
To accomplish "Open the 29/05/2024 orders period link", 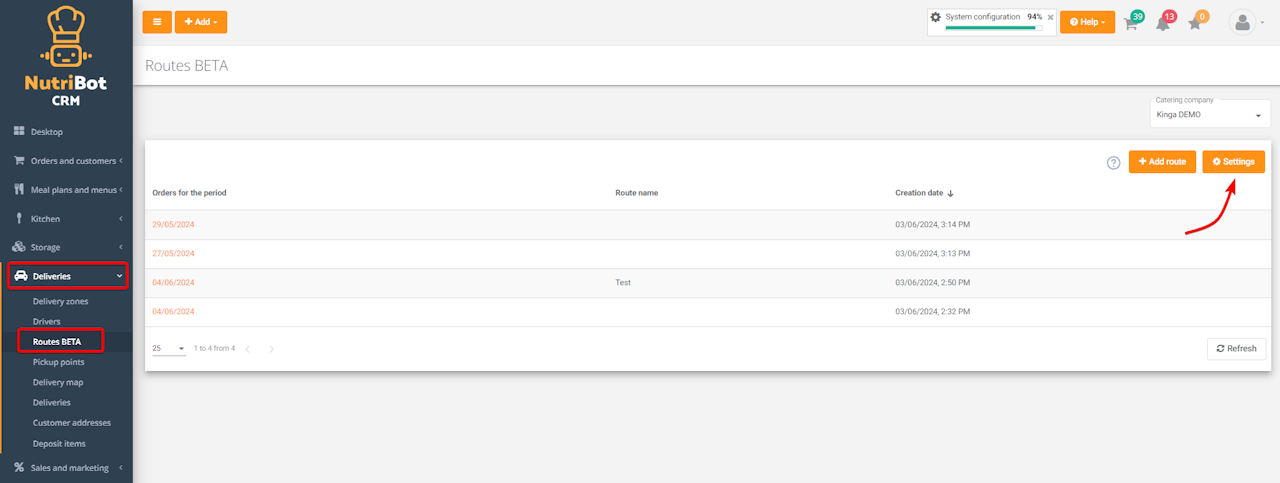I will pyautogui.click(x=173, y=224).
